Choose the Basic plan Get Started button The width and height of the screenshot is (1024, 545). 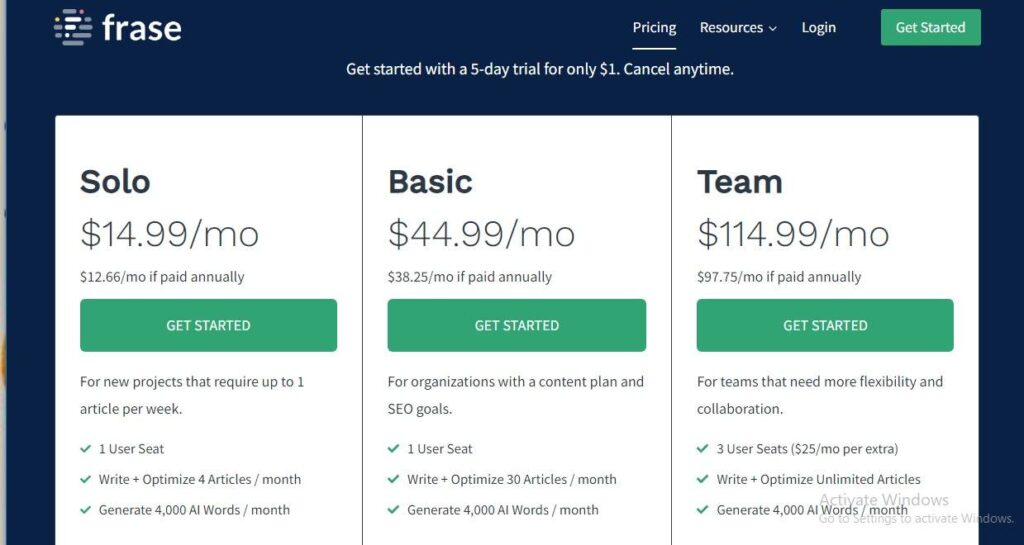click(517, 325)
